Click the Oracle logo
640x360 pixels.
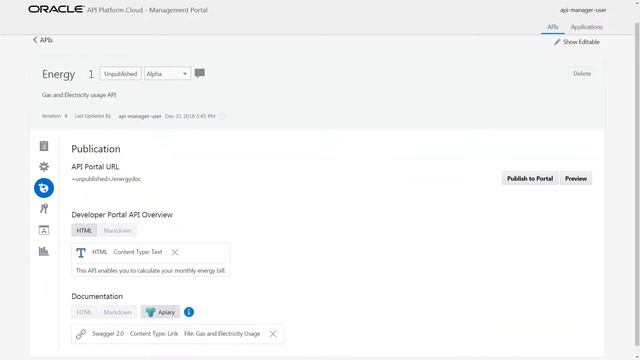(56, 9)
